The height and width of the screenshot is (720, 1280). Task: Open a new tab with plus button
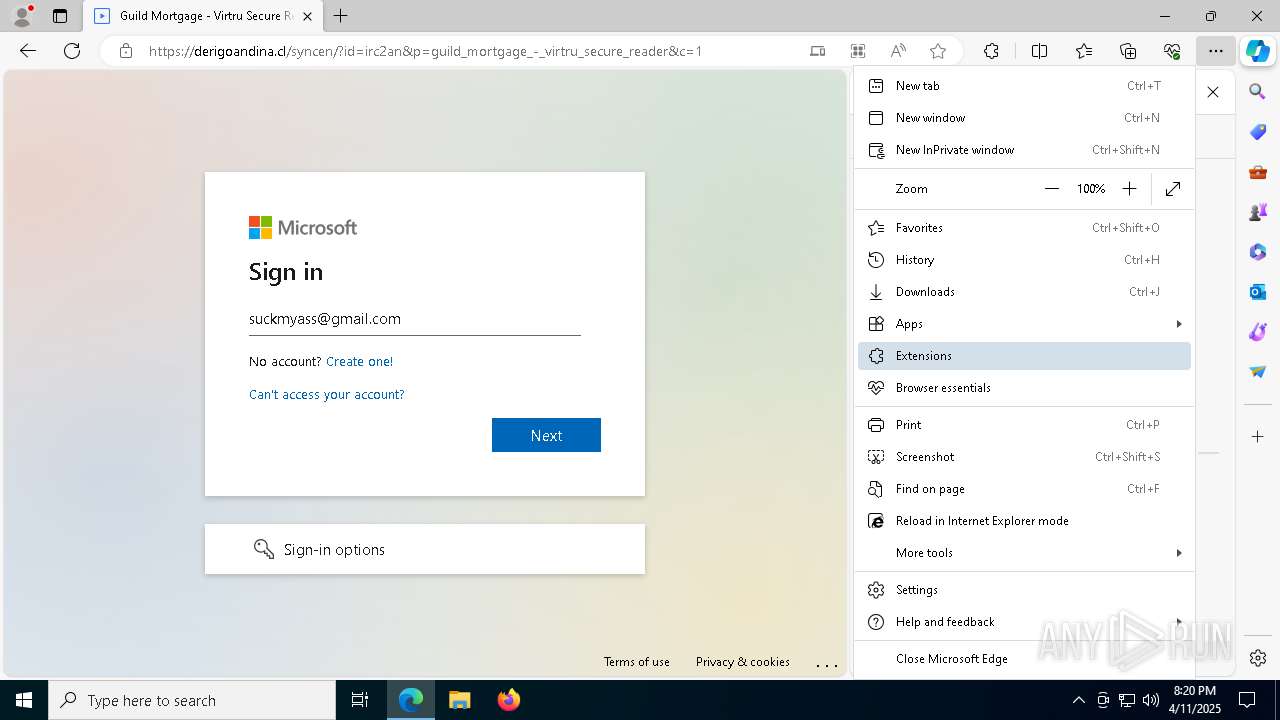[x=341, y=16]
